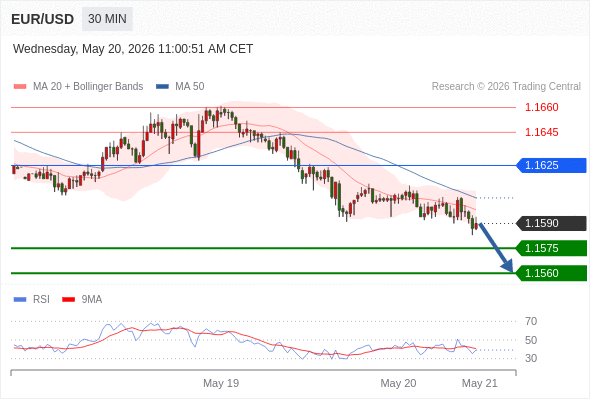The width and height of the screenshot is (590, 400).
Task: Click the 30 MIN timeframe badge
Action: coord(107,19)
